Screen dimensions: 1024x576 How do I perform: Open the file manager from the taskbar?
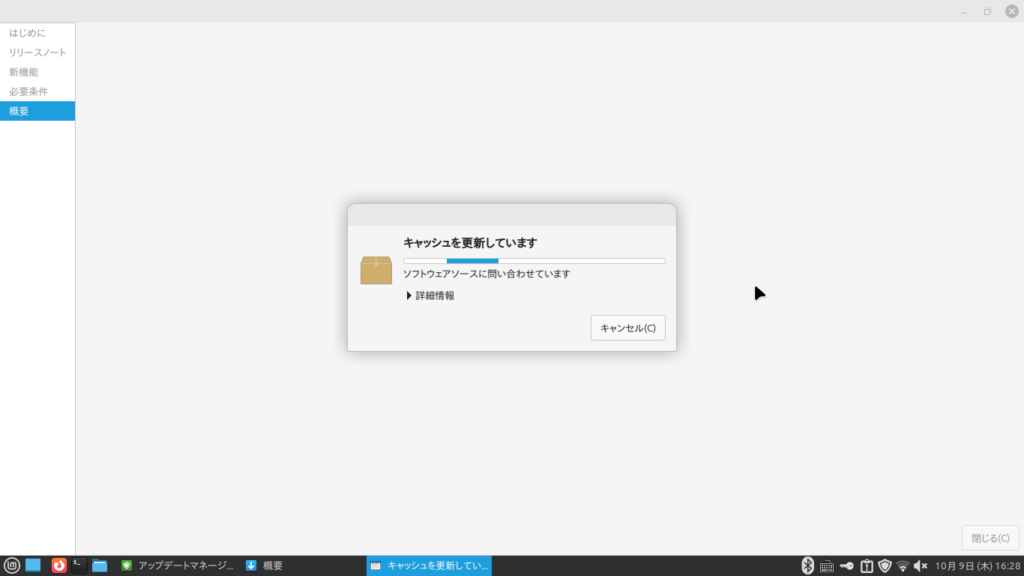[x=100, y=565]
